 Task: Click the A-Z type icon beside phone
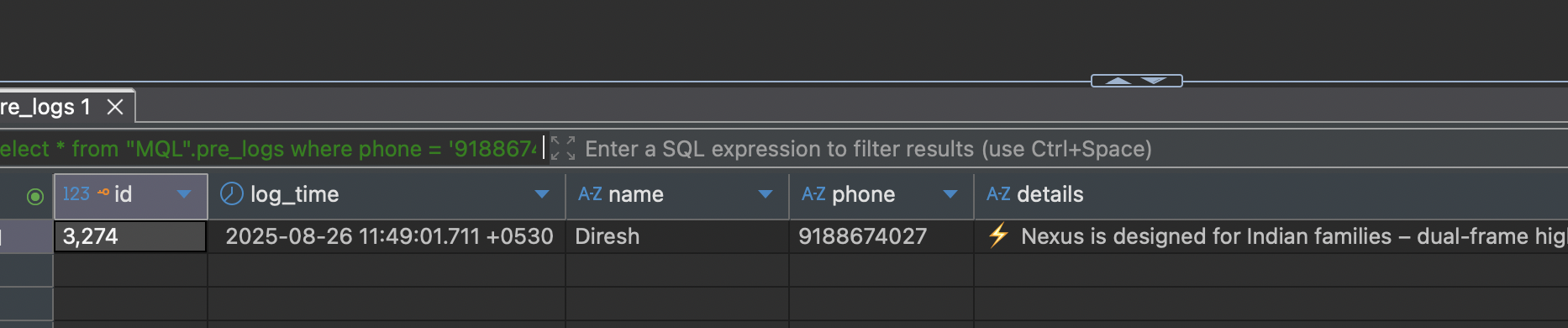[813, 194]
